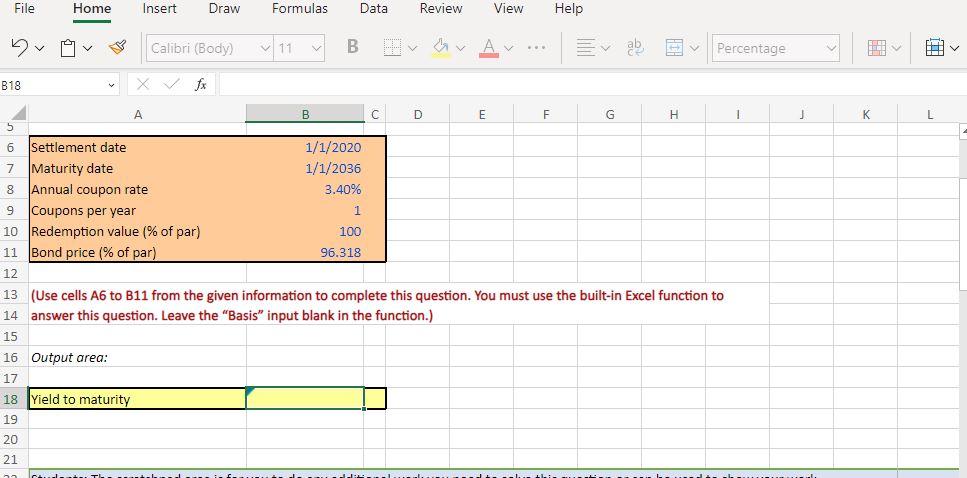Click inside the formula bar
The width and height of the screenshot is (967, 478).
[592, 86]
